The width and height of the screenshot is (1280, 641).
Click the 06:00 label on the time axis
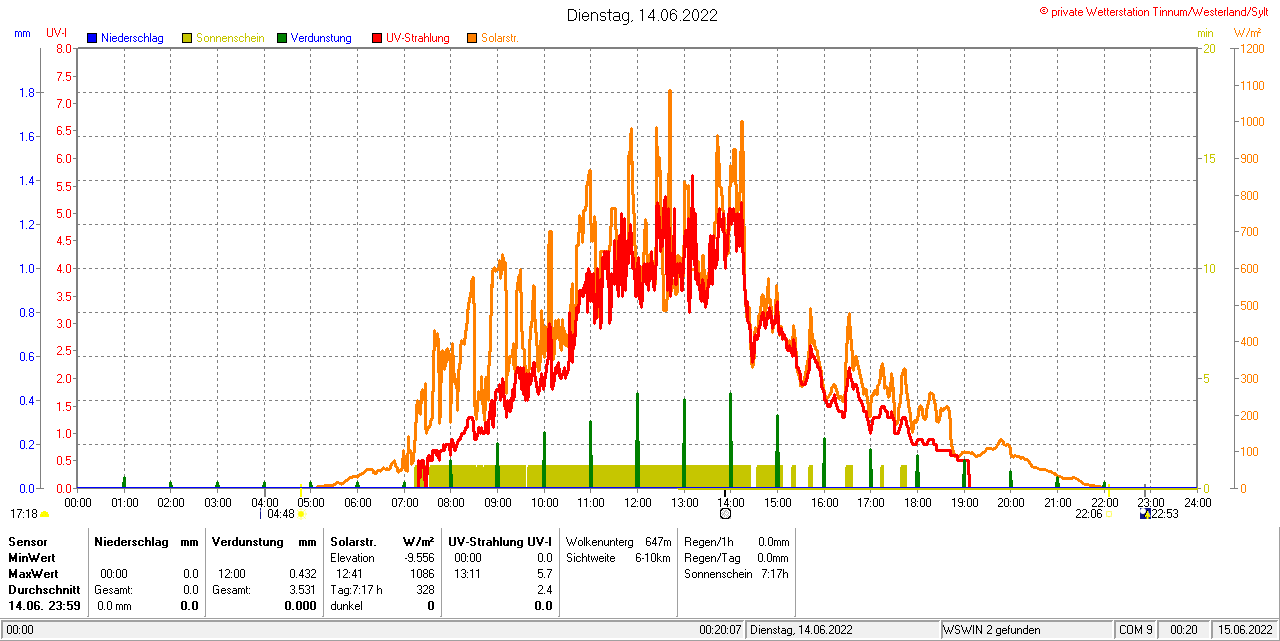(x=357, y=502)
